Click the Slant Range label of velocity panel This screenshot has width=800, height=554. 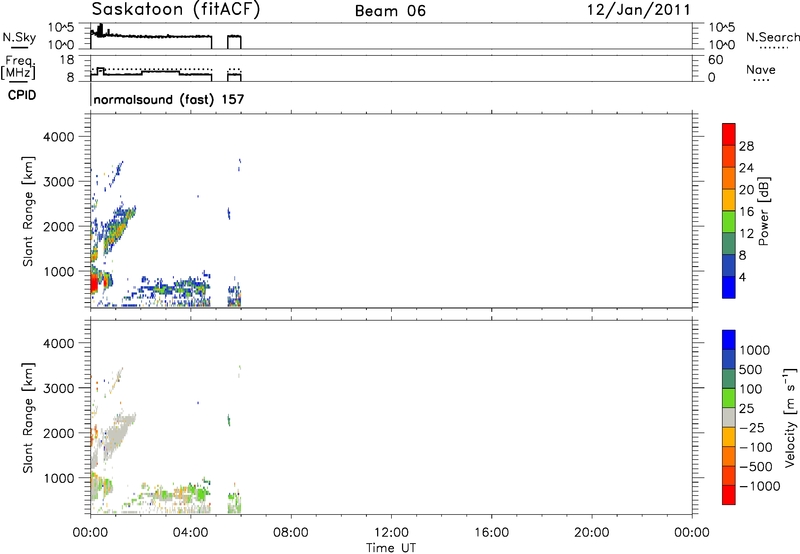click(28, 418)
